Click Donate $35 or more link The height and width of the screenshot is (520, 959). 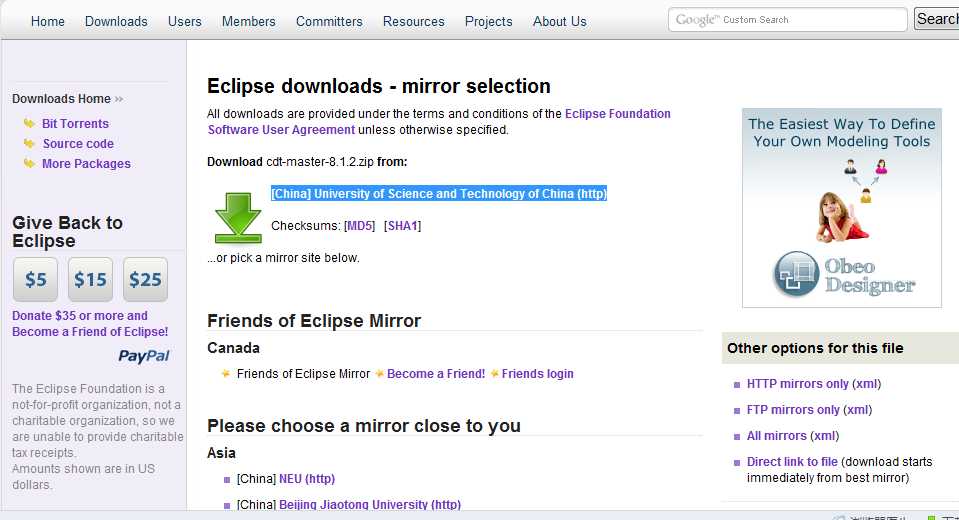tap(90, 324)
